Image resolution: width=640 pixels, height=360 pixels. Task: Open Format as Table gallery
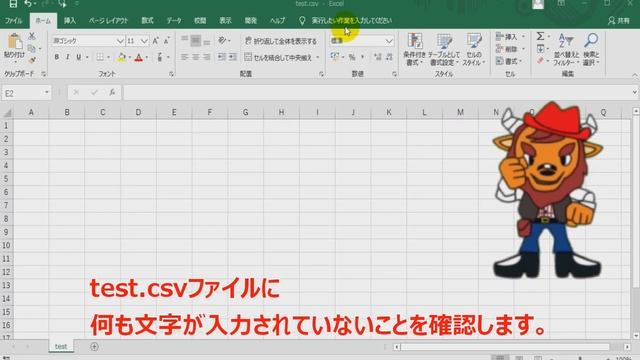[x=444, y=49]
